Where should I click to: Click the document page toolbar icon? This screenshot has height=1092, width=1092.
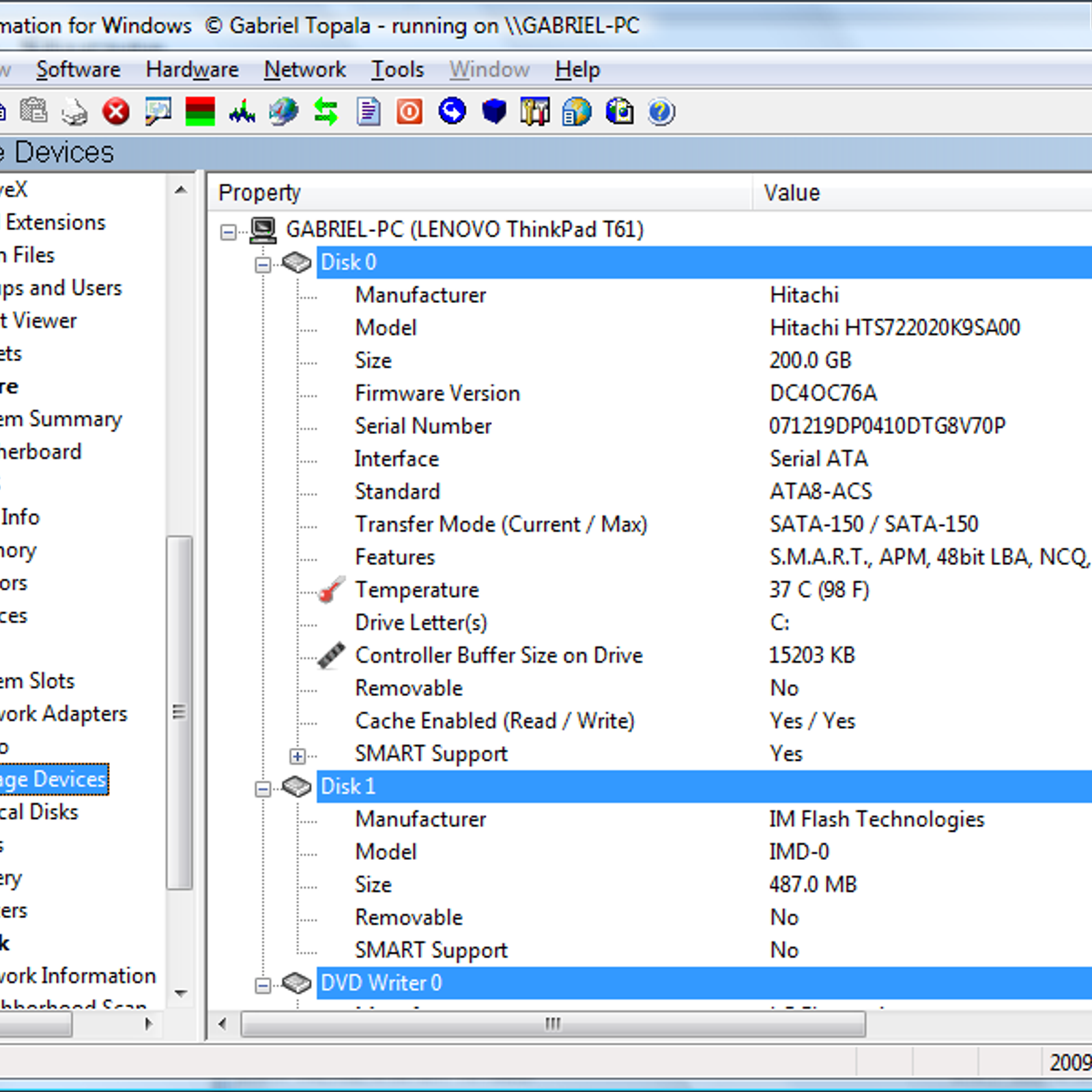(368, 111)
